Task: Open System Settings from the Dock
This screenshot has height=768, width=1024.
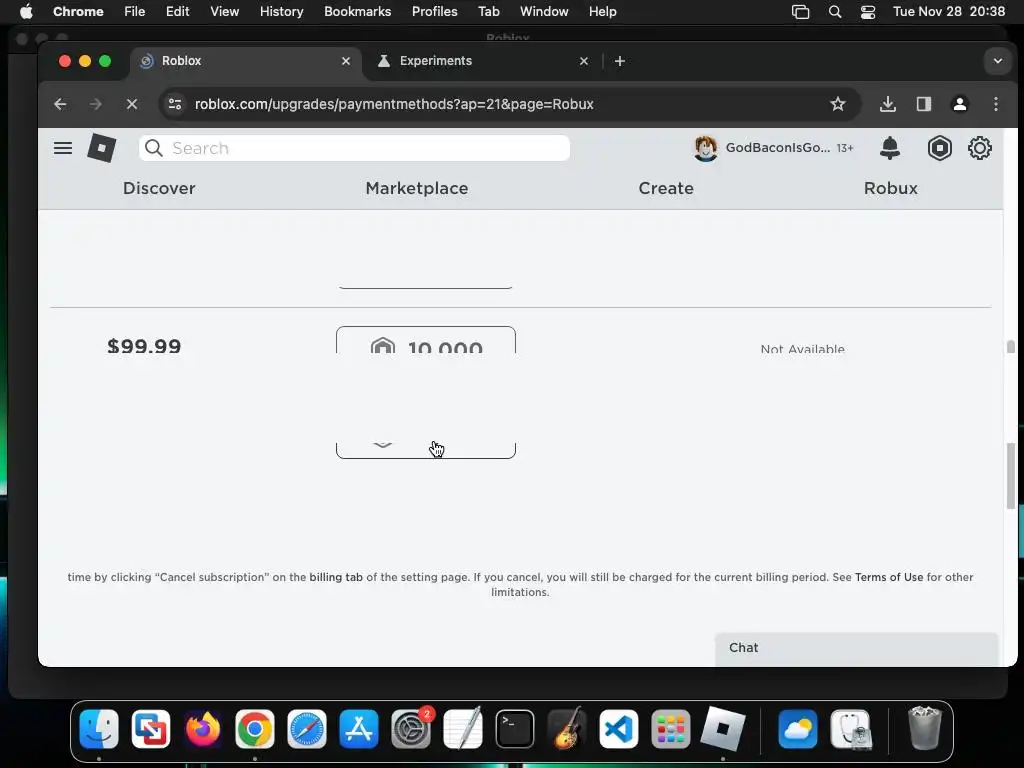Action: (x=411, y=729)
